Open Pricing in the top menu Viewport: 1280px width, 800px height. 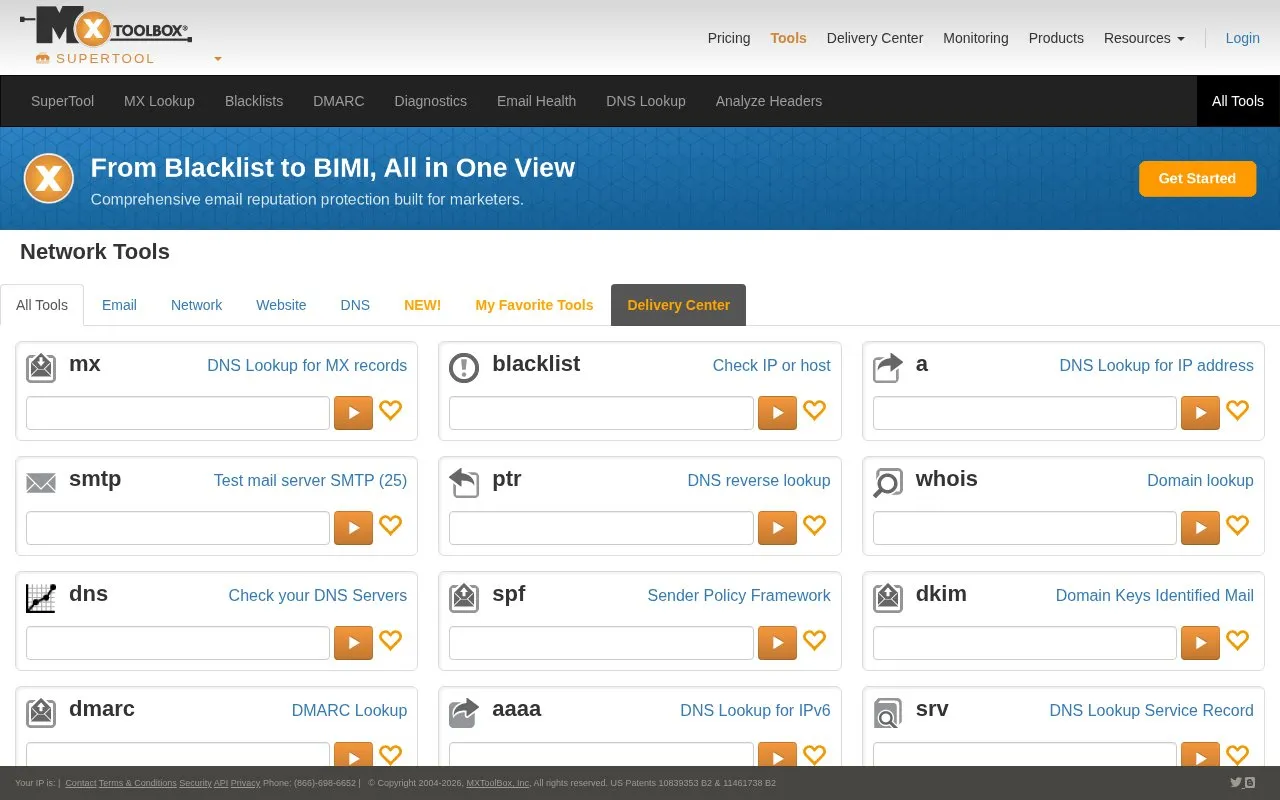point(729,38)
